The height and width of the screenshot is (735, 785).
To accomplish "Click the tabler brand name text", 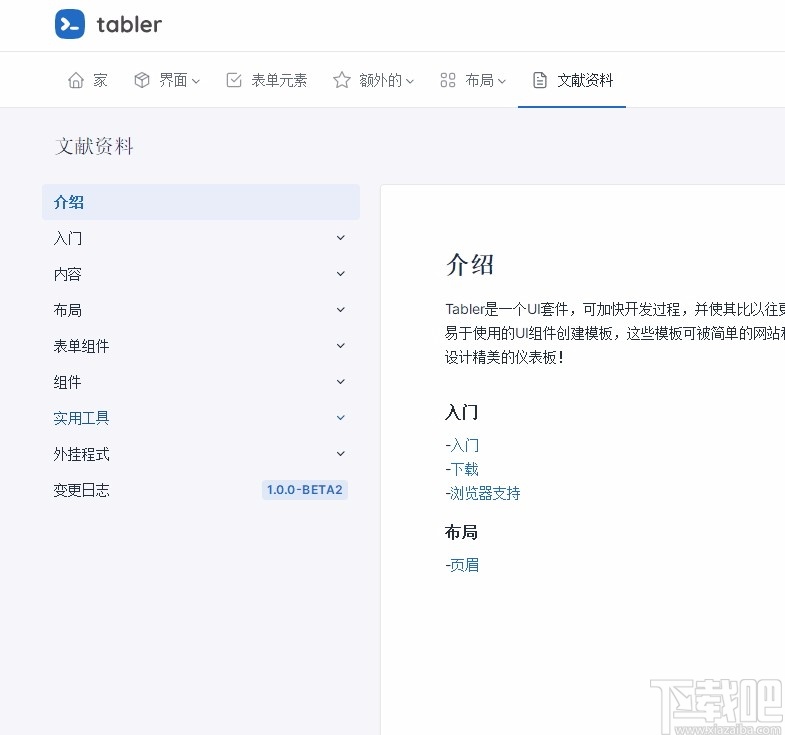I will point(129,25).
